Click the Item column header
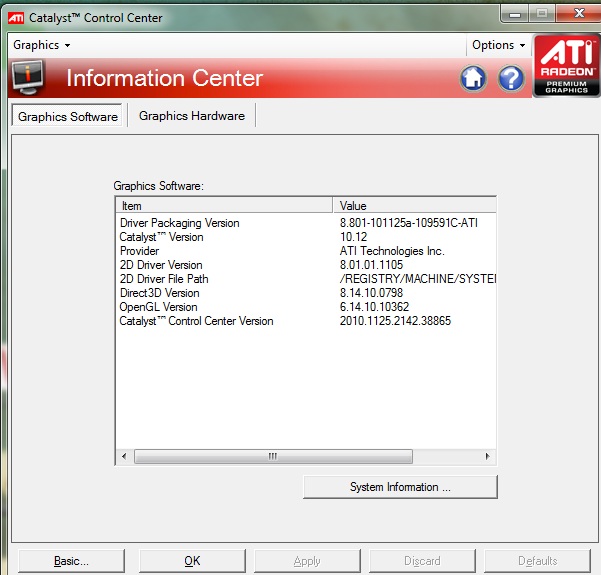 (224, 205)
